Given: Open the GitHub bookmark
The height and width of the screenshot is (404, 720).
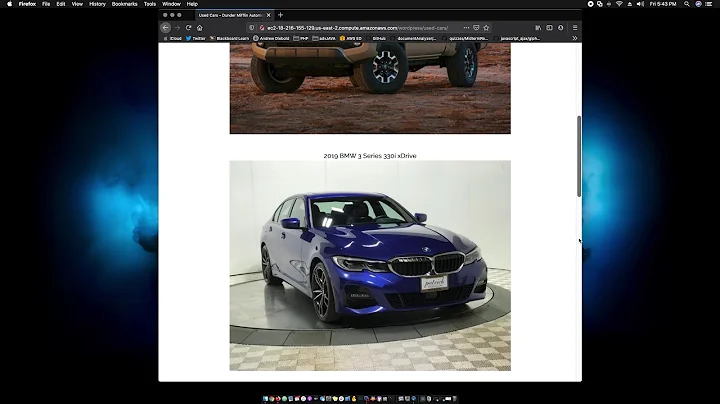Looking at the screenshot, I should [x=376, y=39].
